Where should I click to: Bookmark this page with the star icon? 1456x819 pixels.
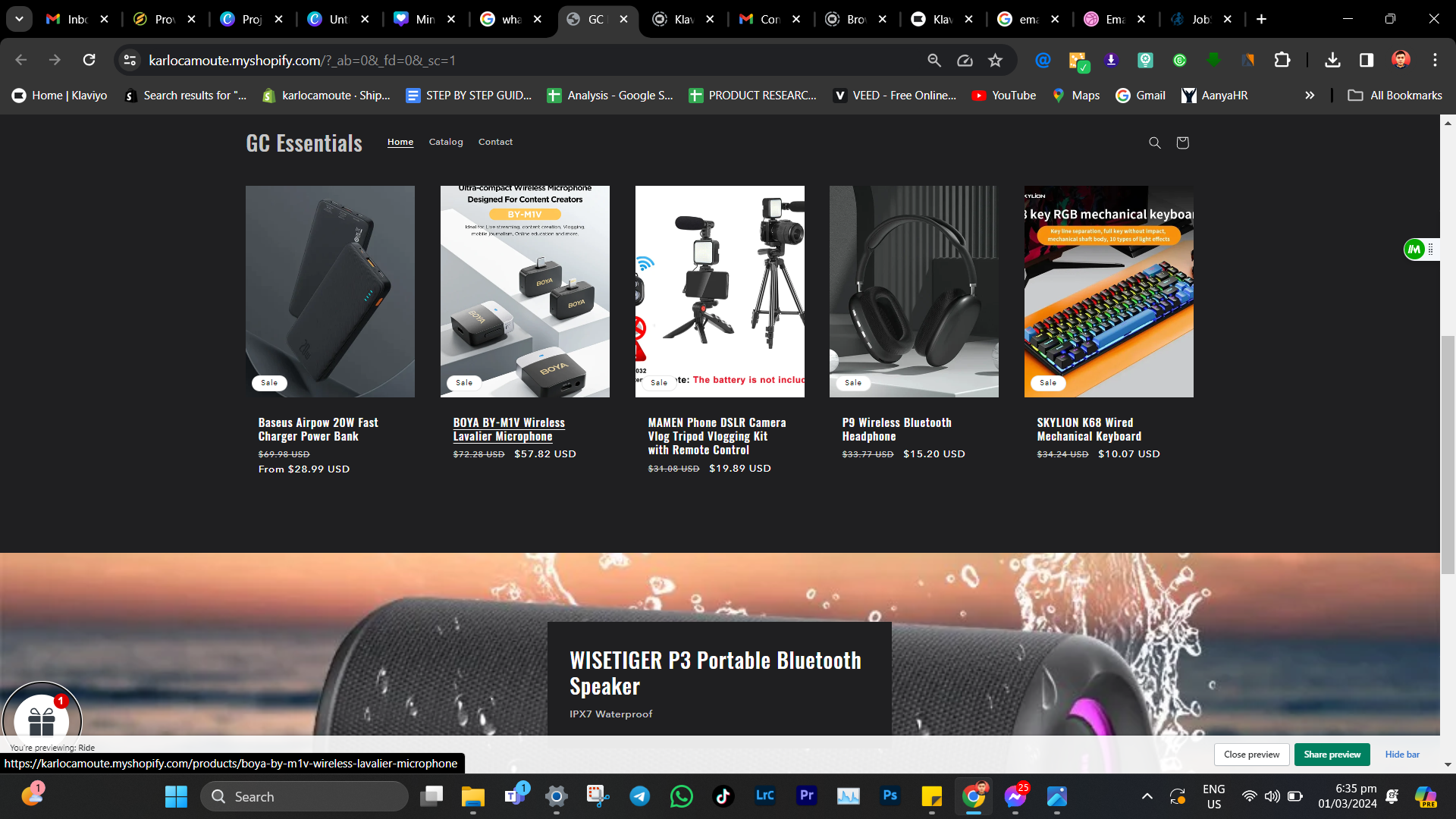pyautogui.click(x=996, y=60)
